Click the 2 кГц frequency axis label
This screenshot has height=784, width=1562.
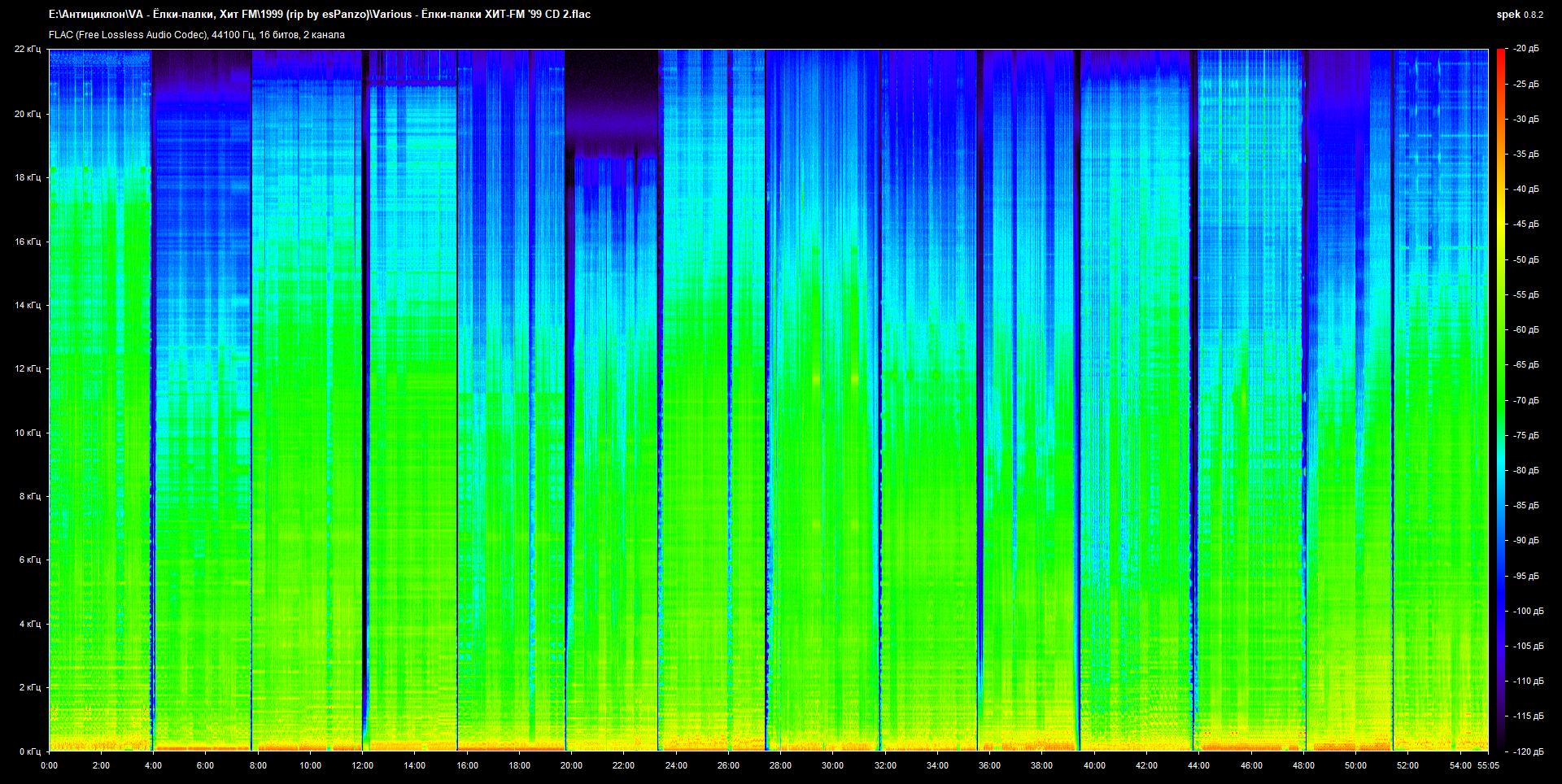coord(29,687)
